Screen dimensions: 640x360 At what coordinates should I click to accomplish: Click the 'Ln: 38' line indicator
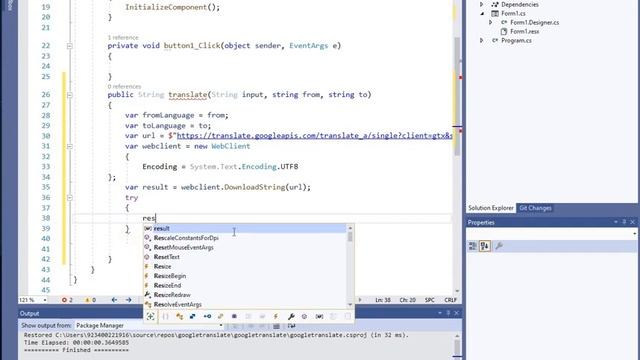[383, 300]
